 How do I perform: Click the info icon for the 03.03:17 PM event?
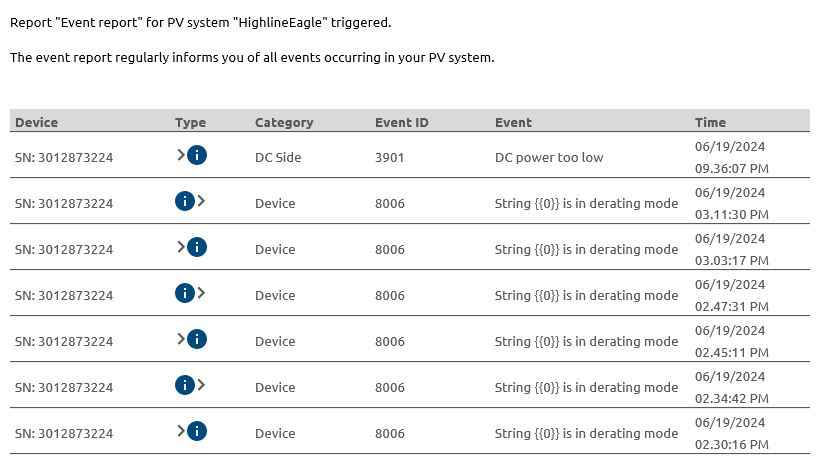(197, 247)
